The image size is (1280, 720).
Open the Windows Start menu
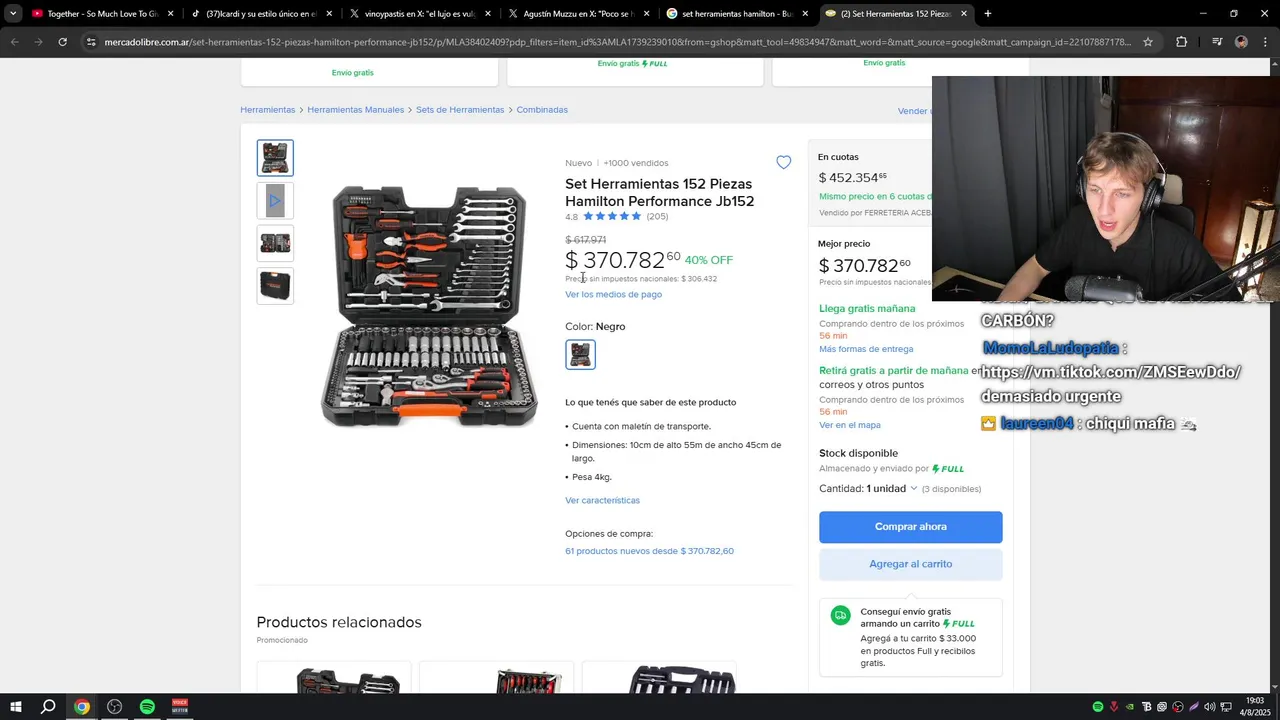tap(15, 707)
